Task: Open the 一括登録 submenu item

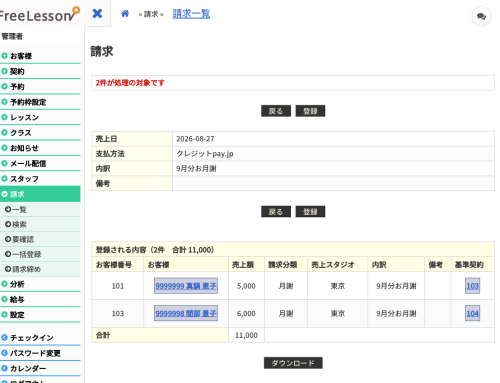Action: pos(40,254)
